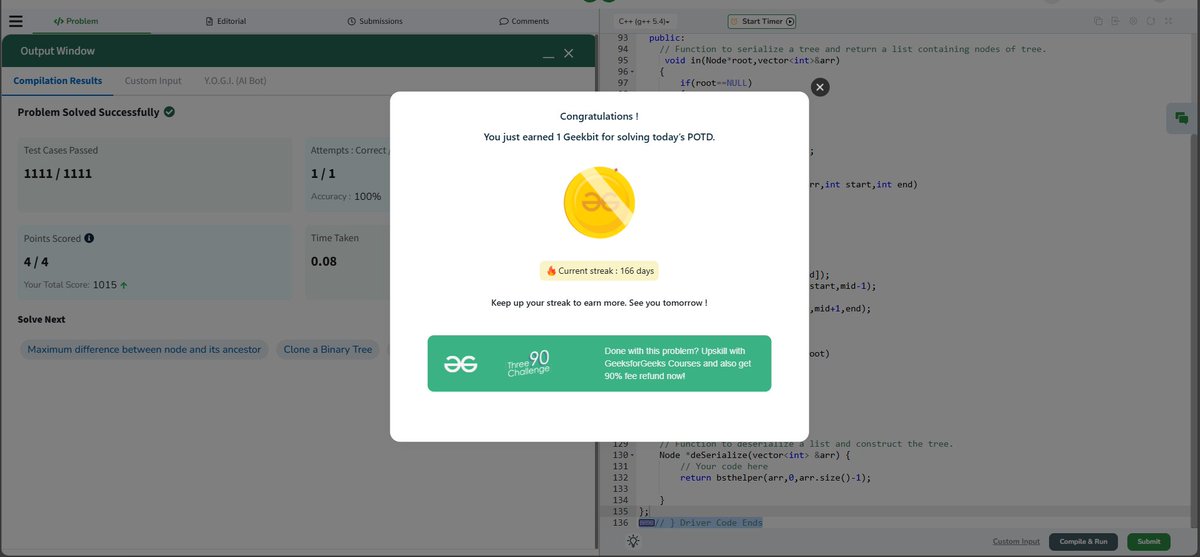The image size is (1200, 557).
Task: Click the reset code icon
Action: point(1151,21)
